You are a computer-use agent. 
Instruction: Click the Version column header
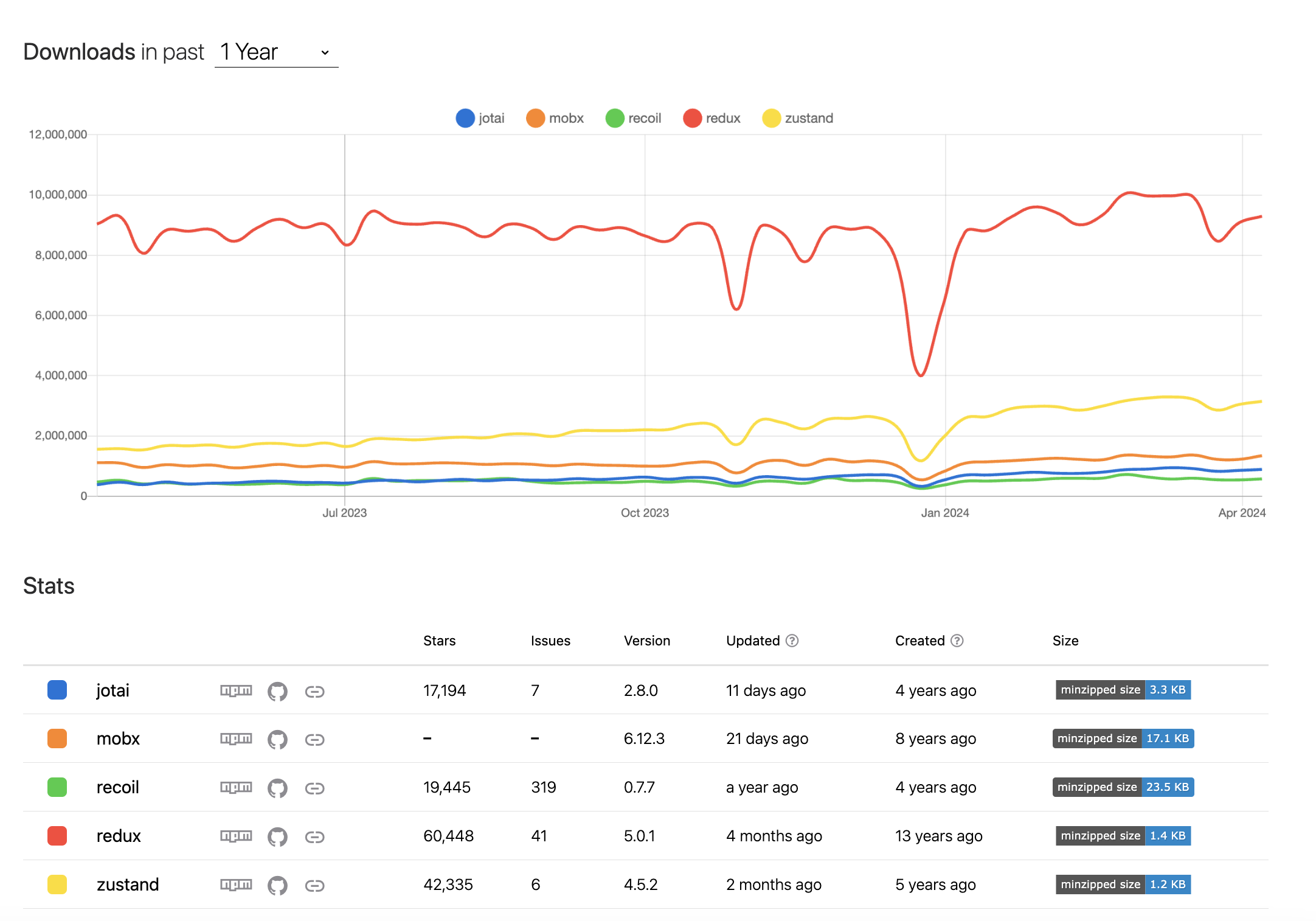647,641
